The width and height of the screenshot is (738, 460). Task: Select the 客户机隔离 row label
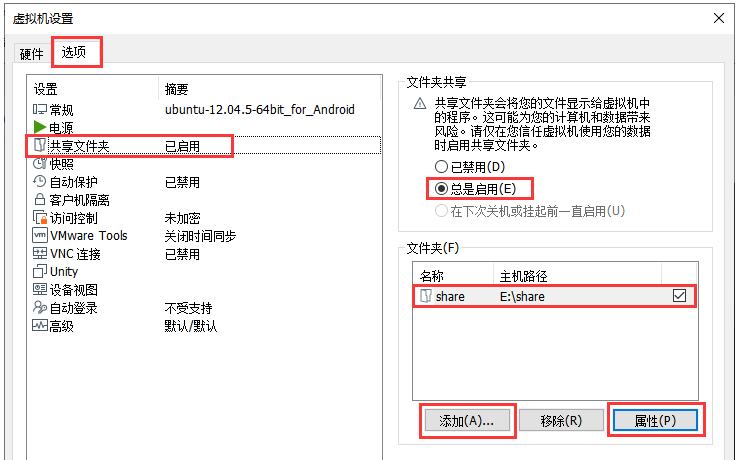coord(80,200)
